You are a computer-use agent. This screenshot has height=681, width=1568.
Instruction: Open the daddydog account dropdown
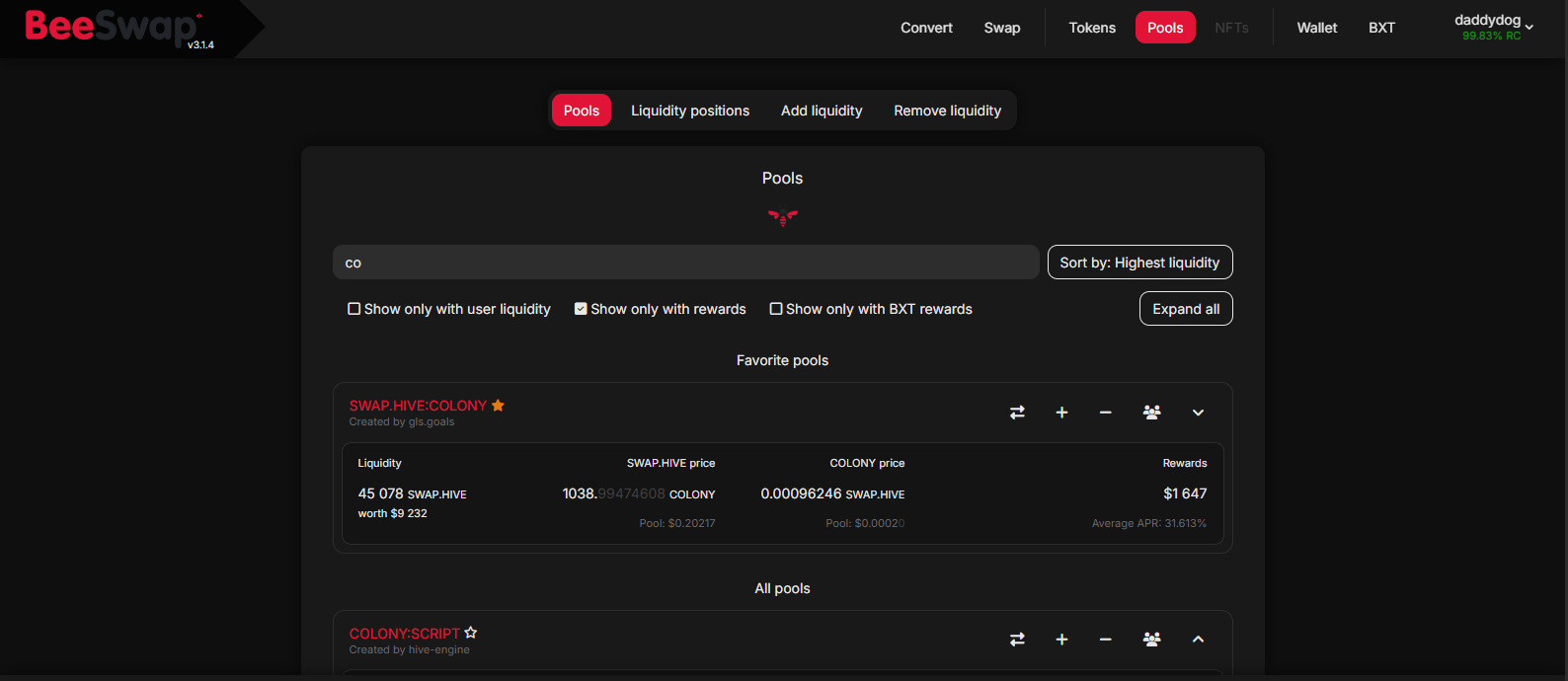pos(1493,27)
